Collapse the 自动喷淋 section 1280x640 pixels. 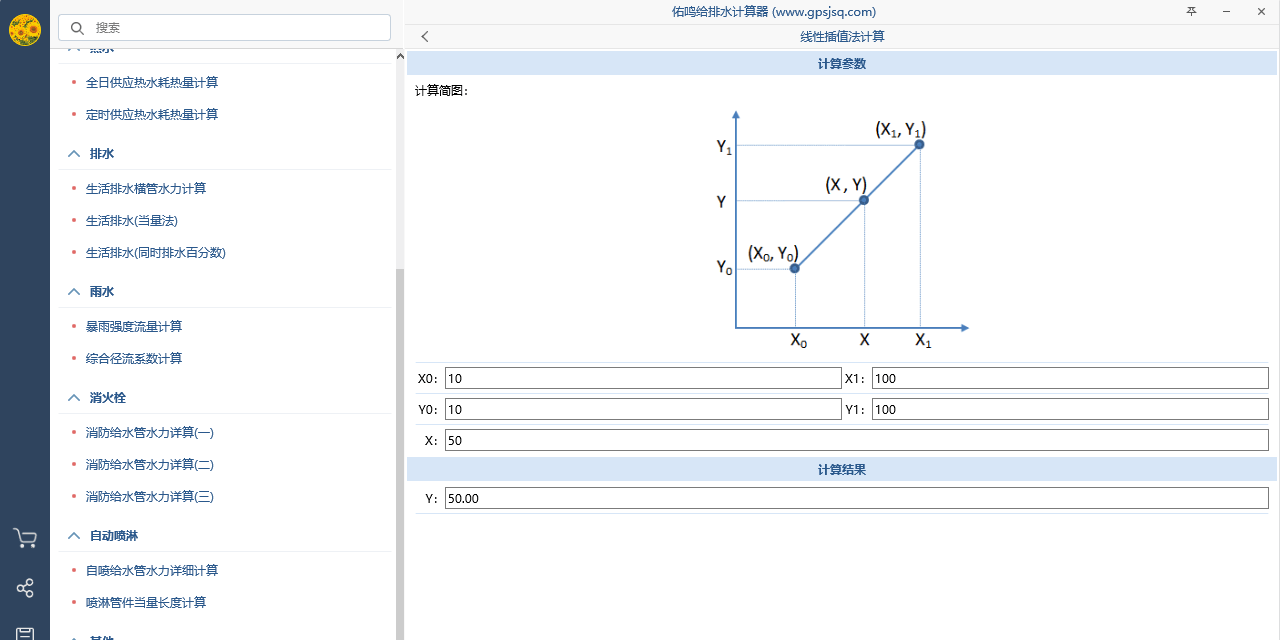[x=74, y=536]
